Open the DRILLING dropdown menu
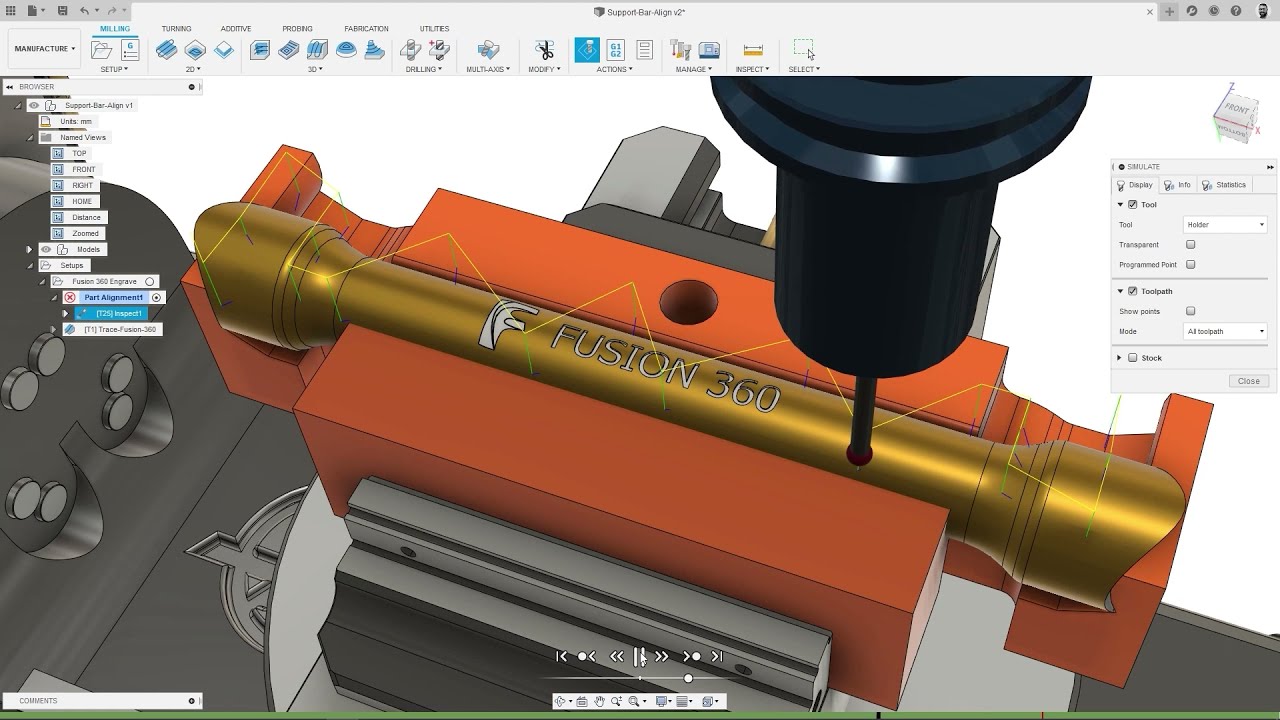This screenshot has height=720, width=1280. tap(423, 69)
